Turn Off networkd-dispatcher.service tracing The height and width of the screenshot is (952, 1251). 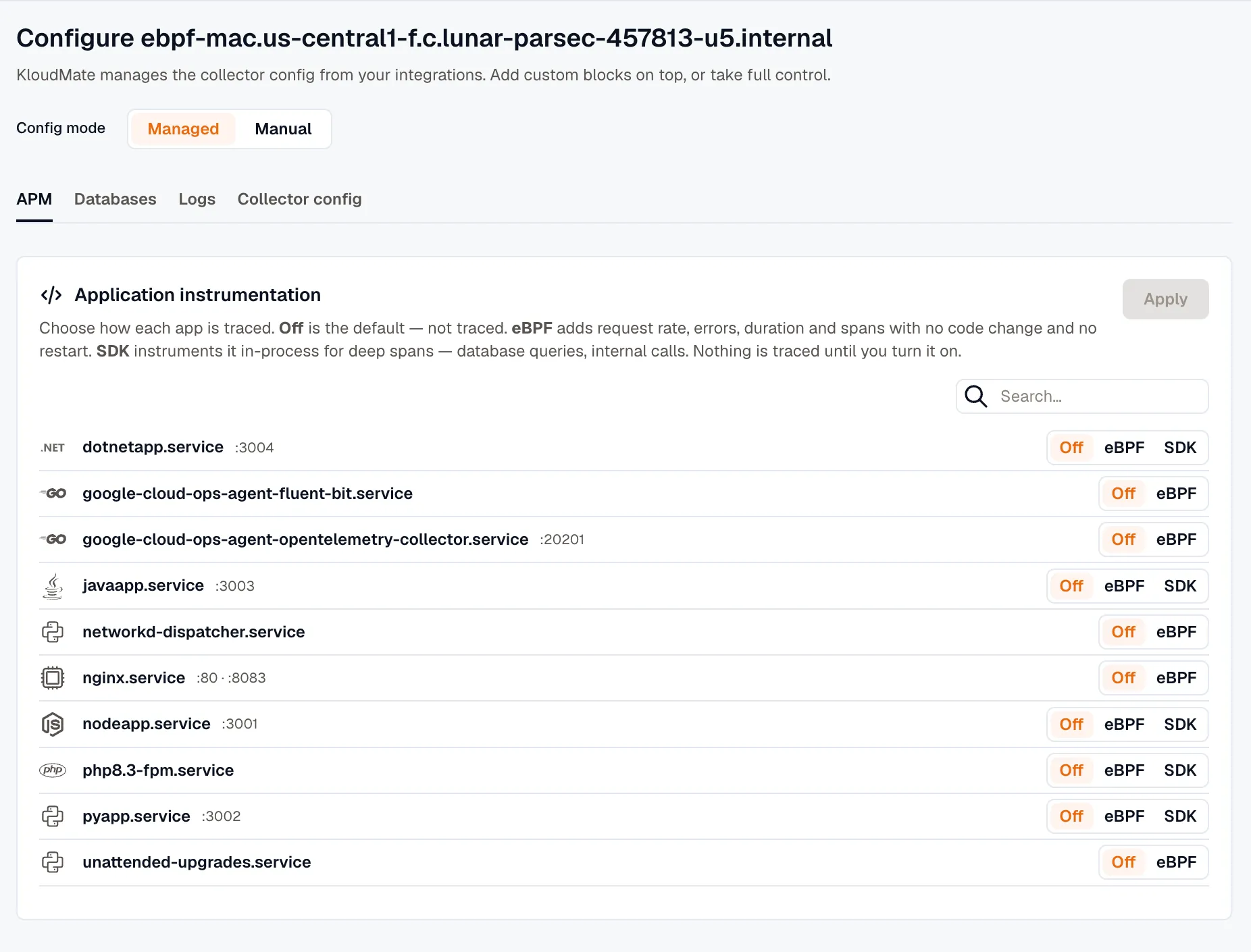(x=1123, y=632)
